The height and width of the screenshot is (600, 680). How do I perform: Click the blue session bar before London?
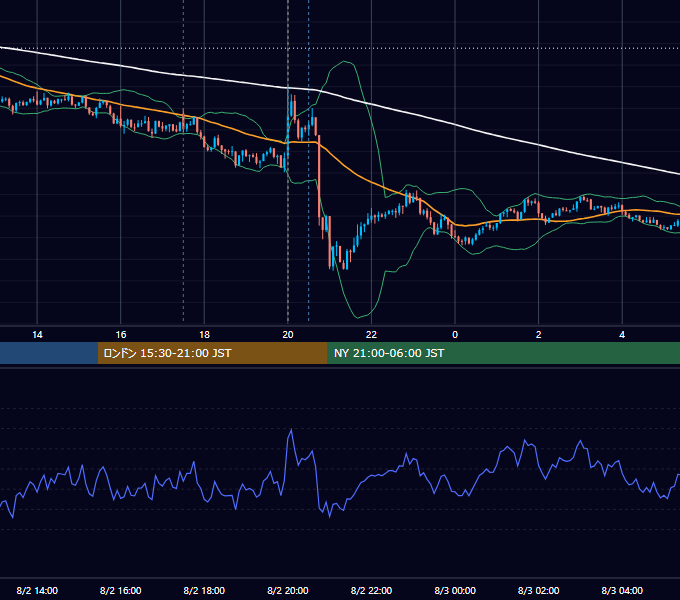pyautogui.click(x=49, y=353)
